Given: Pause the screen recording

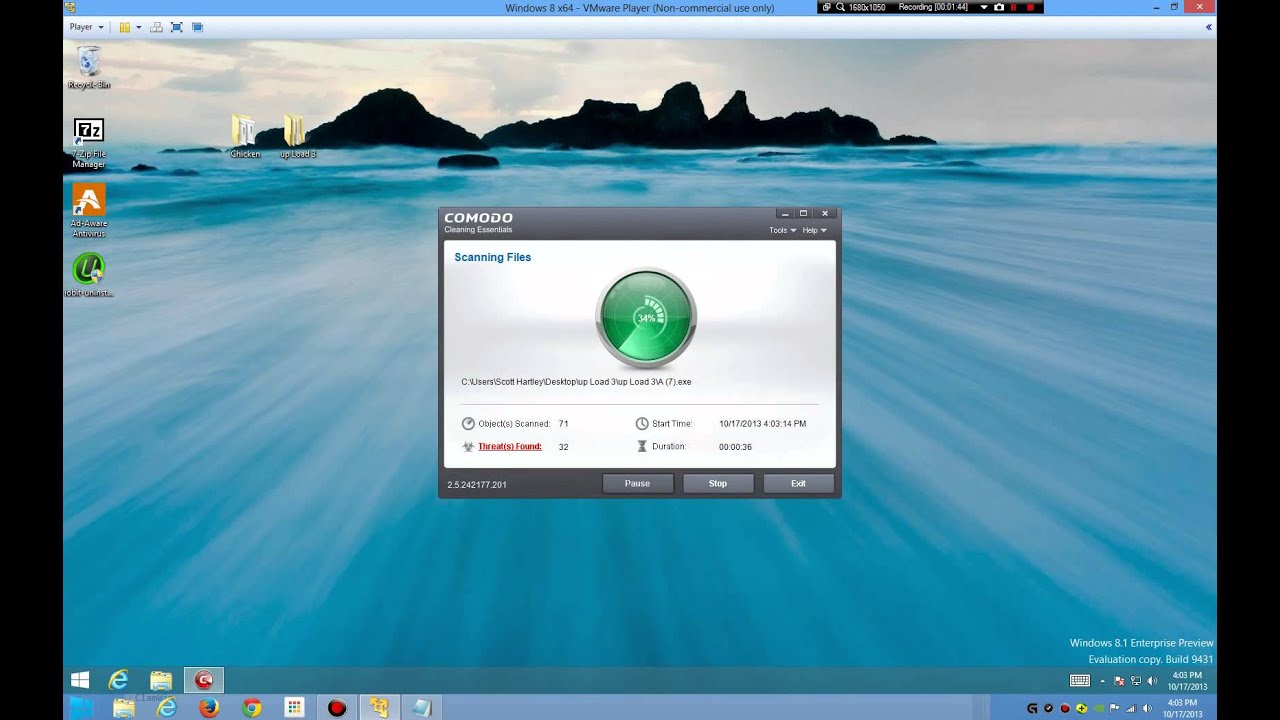Looking at the screenshot, I should [x=1013, y=7].
